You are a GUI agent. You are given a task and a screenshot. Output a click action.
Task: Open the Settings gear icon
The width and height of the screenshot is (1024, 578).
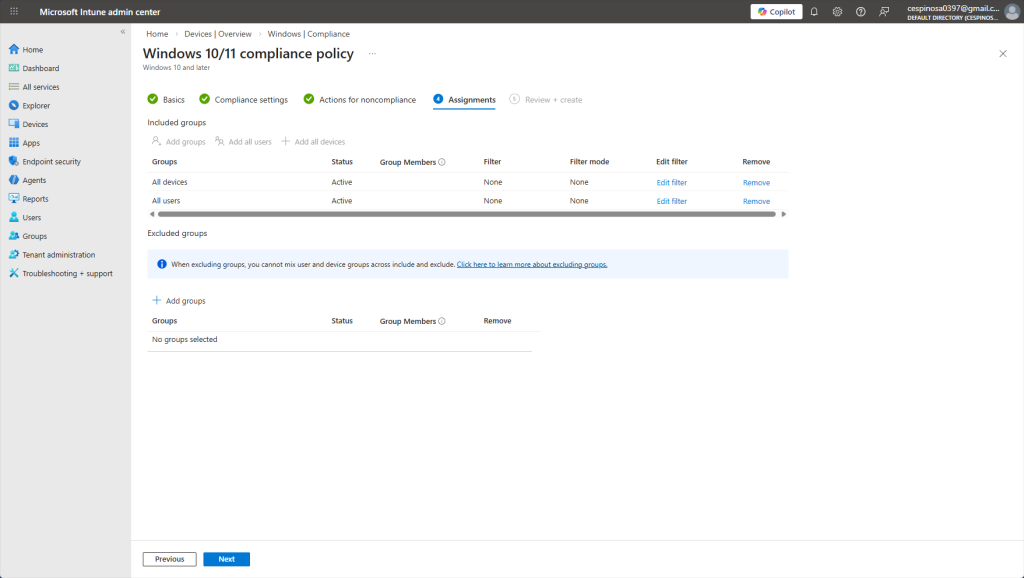pos(837,11)
